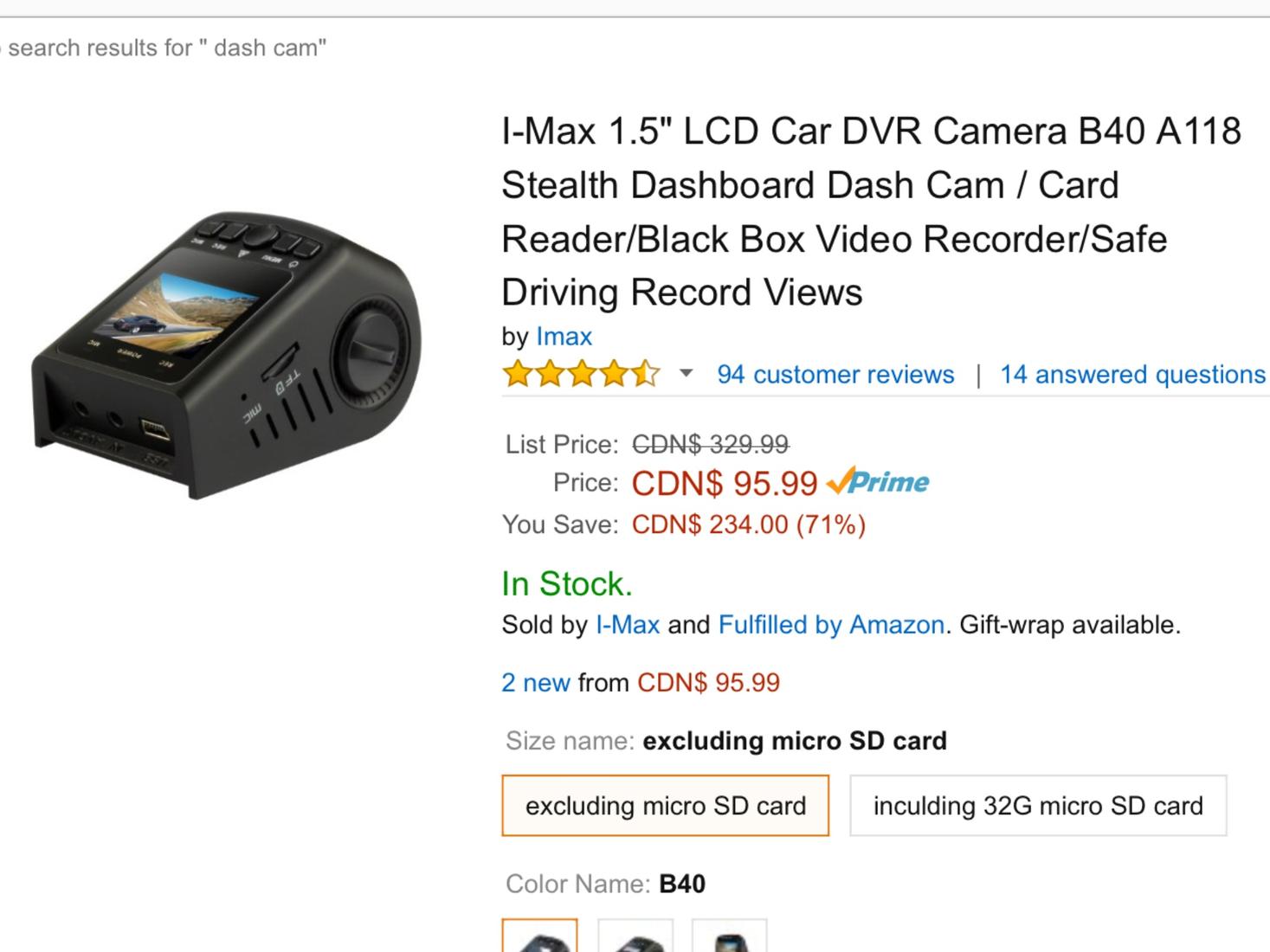The width and height of the screenshot is (1270, 952).
Task: Click the CDN$ 95.99 offers-from price
Action: click(709, 682)
